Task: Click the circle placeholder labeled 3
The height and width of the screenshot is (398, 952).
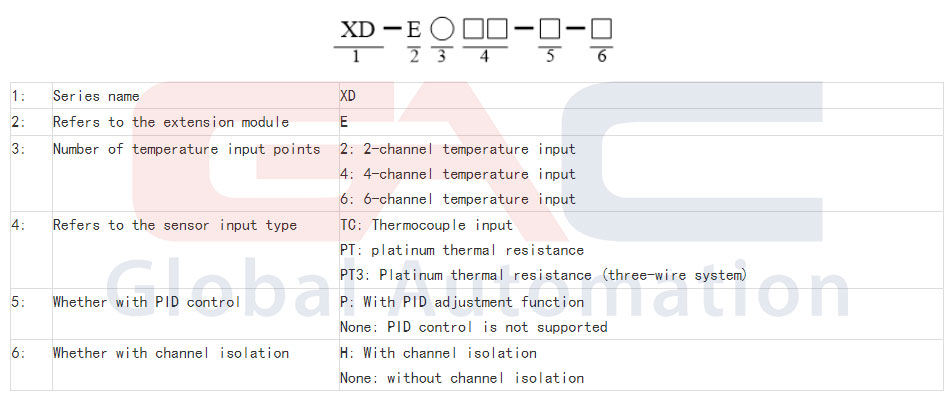Action: [443, 29]
